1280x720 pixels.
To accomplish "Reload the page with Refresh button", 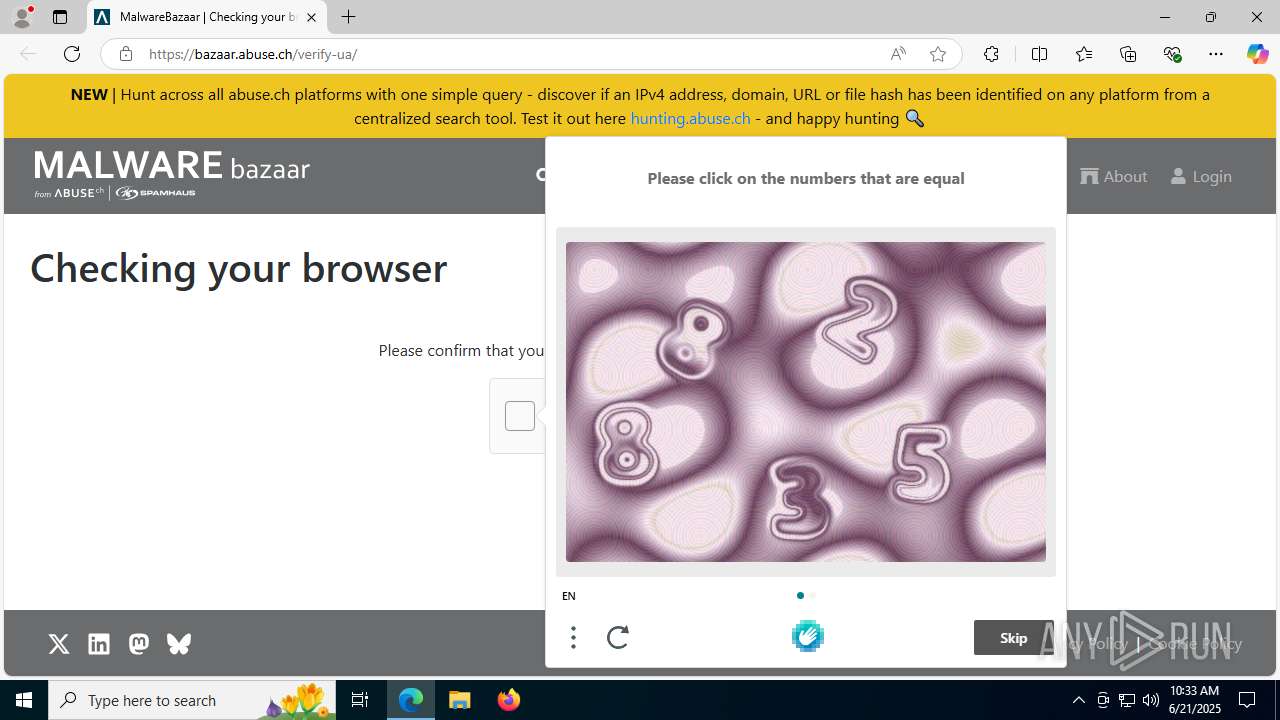I will [x=72, y=54].
